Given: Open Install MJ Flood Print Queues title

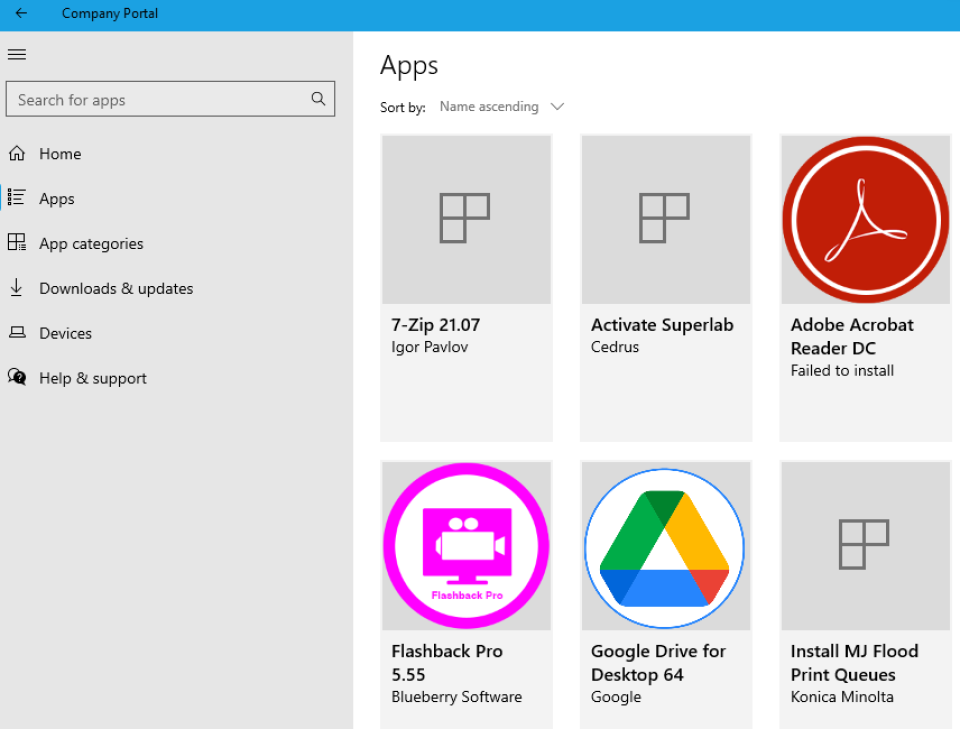Looking at the screenshot, I should pyautogui.click(x=855, y=662).
